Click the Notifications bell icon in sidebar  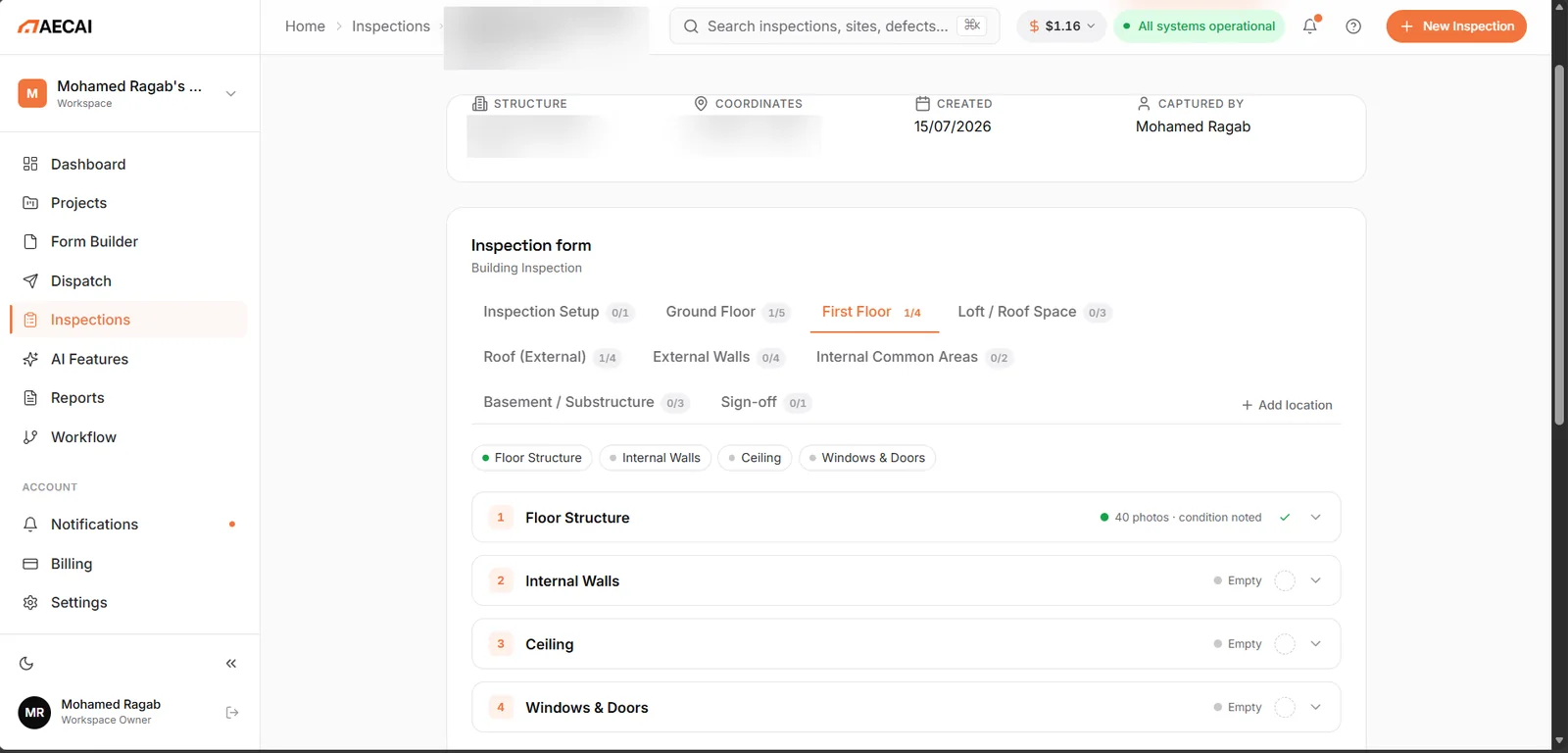pos(30,525)
